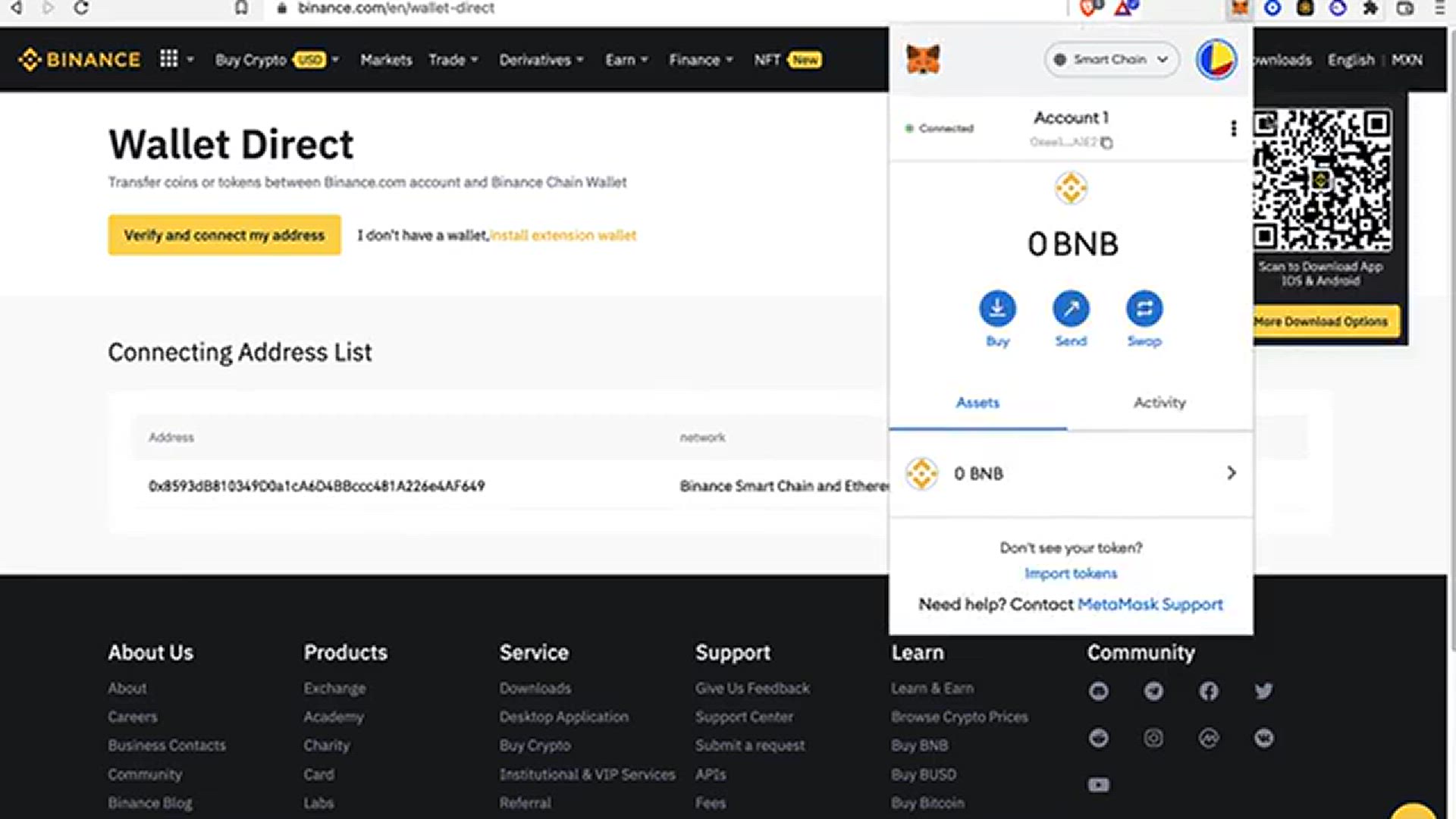Screen dimensions: 1456x819
Task: Click the Swap button in MetaMask
Action: click(x=1144, y=319)
